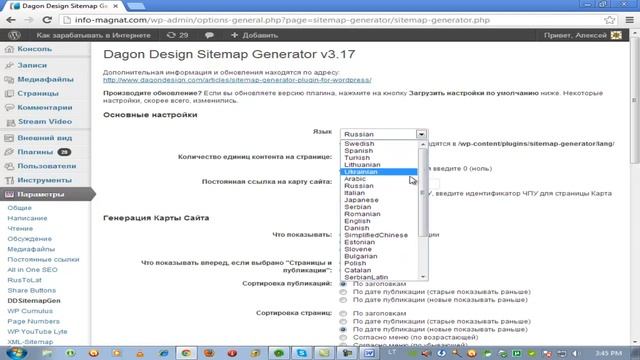The width and height of the screenshot is (640, 360).
Task: Close the Dagon Design Sitemap tab
Action: (116, 6)
